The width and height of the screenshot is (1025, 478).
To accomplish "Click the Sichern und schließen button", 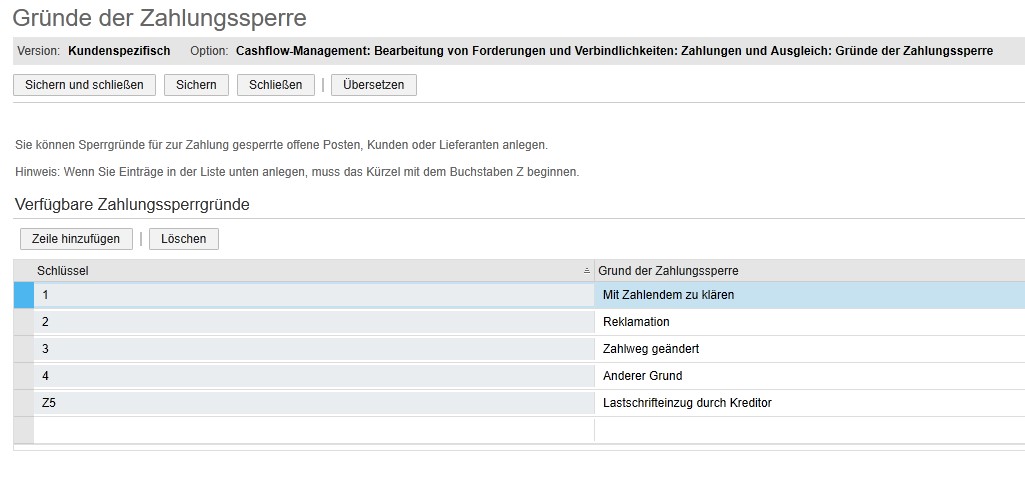I will tap(84, 85).
